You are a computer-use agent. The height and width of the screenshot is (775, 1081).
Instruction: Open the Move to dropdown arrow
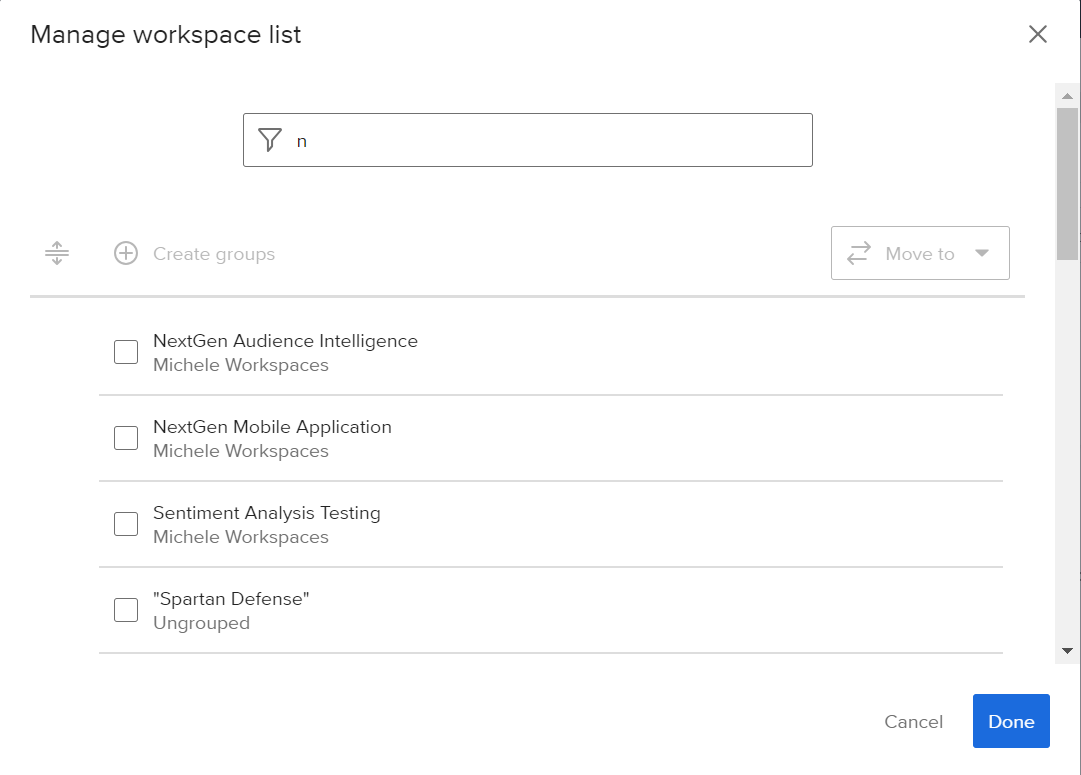click(982, 254)
